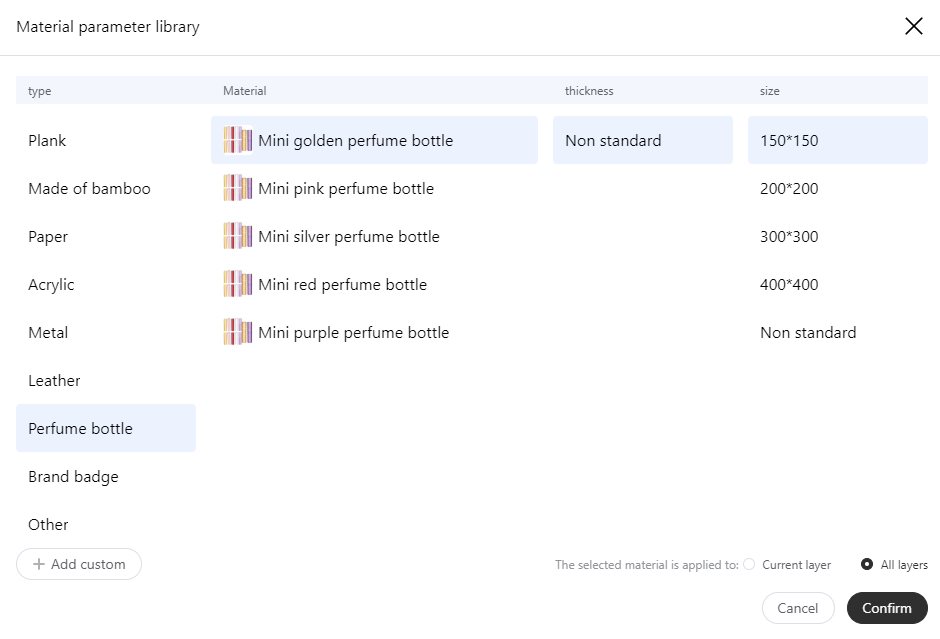Viewport: 940px width, 639px height.
Task: Click the size column header
Action: click(770, 91)
